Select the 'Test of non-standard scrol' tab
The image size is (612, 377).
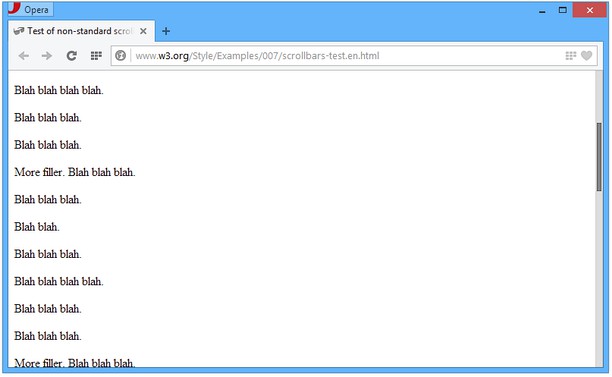pyautogui.click(x=82, y=31)
